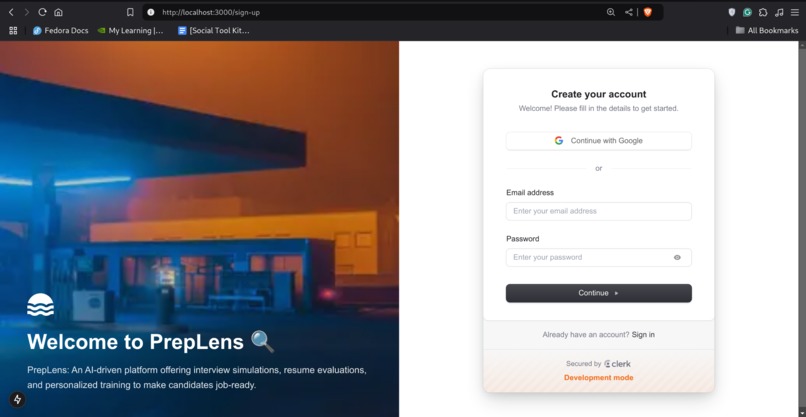Bookmark this page
This screenshot has height=417, width=806.
(130, 12)
